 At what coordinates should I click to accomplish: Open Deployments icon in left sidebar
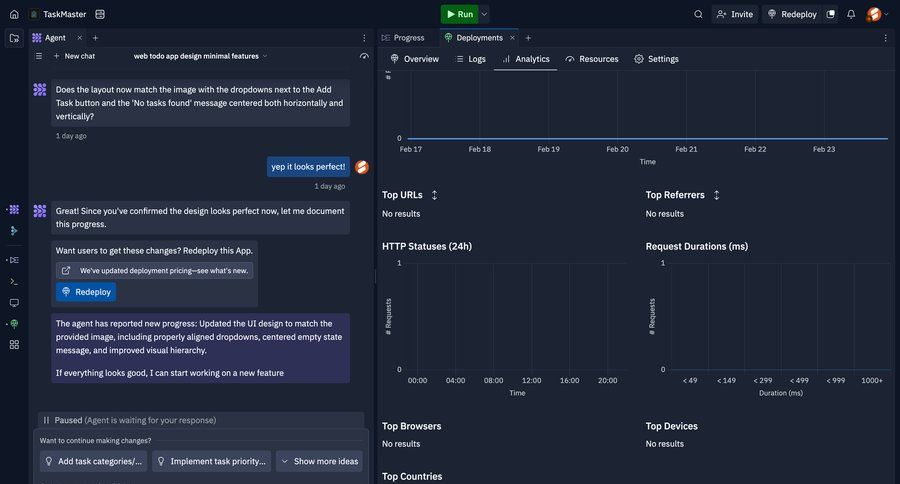click(14, 324)
